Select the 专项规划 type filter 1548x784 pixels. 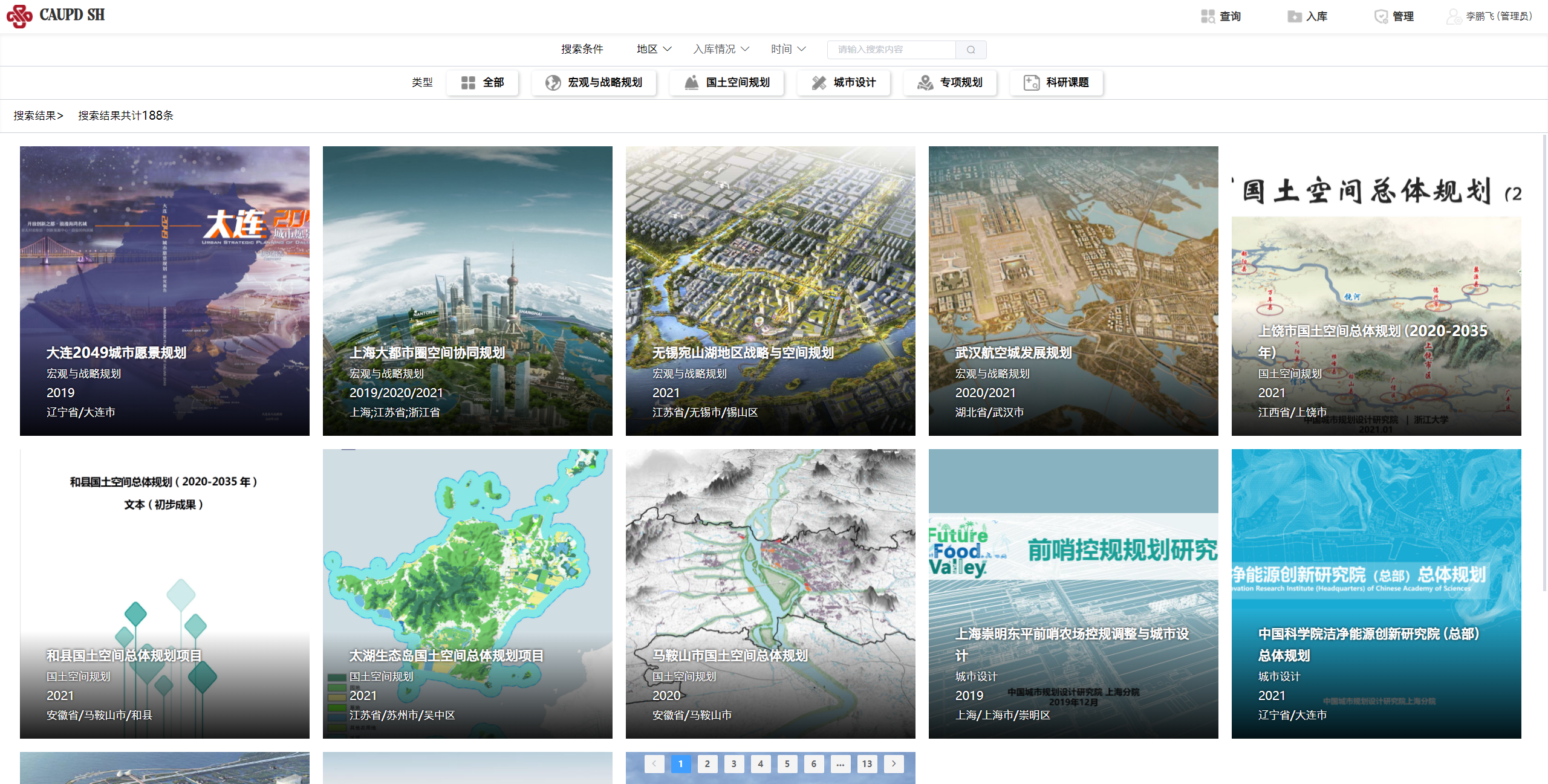point(950,83)
